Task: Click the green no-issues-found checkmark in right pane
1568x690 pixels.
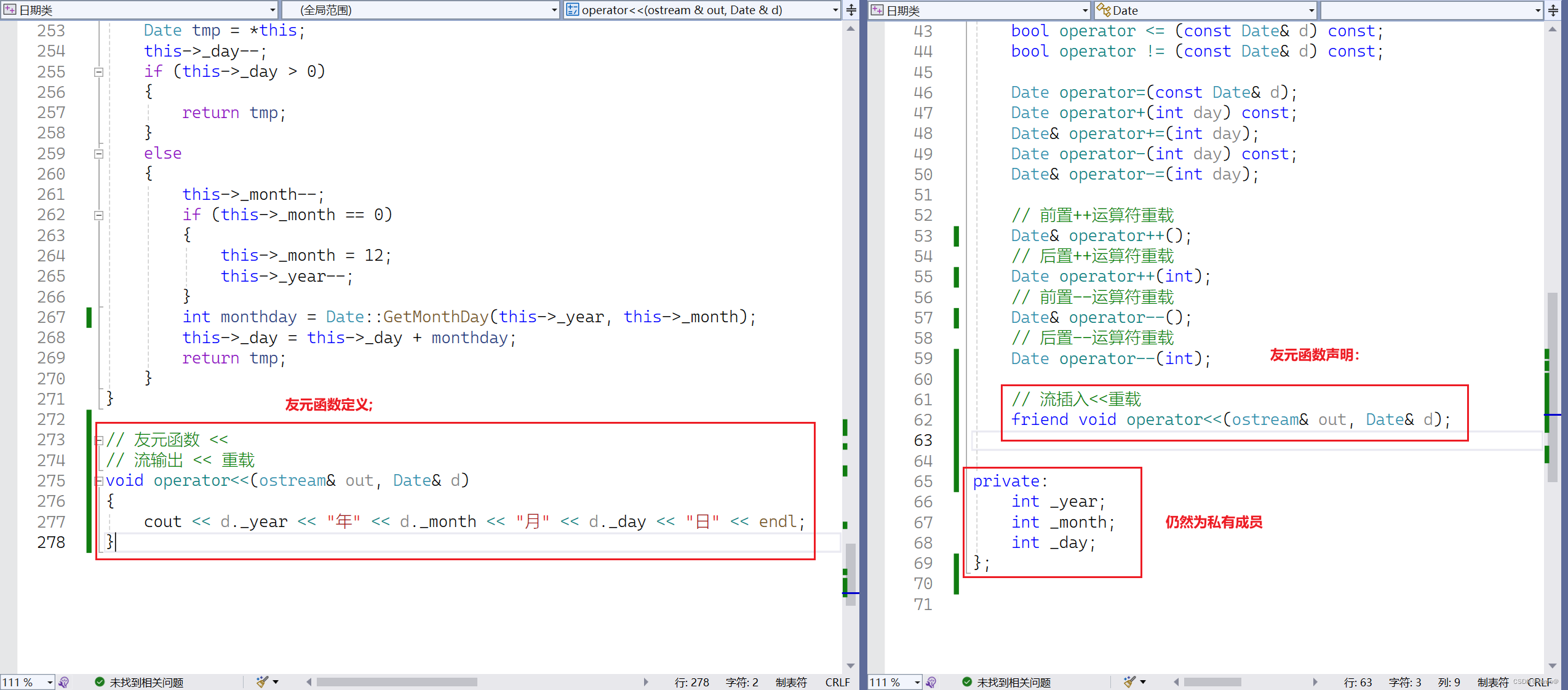Action: click(x=967, y=682)
